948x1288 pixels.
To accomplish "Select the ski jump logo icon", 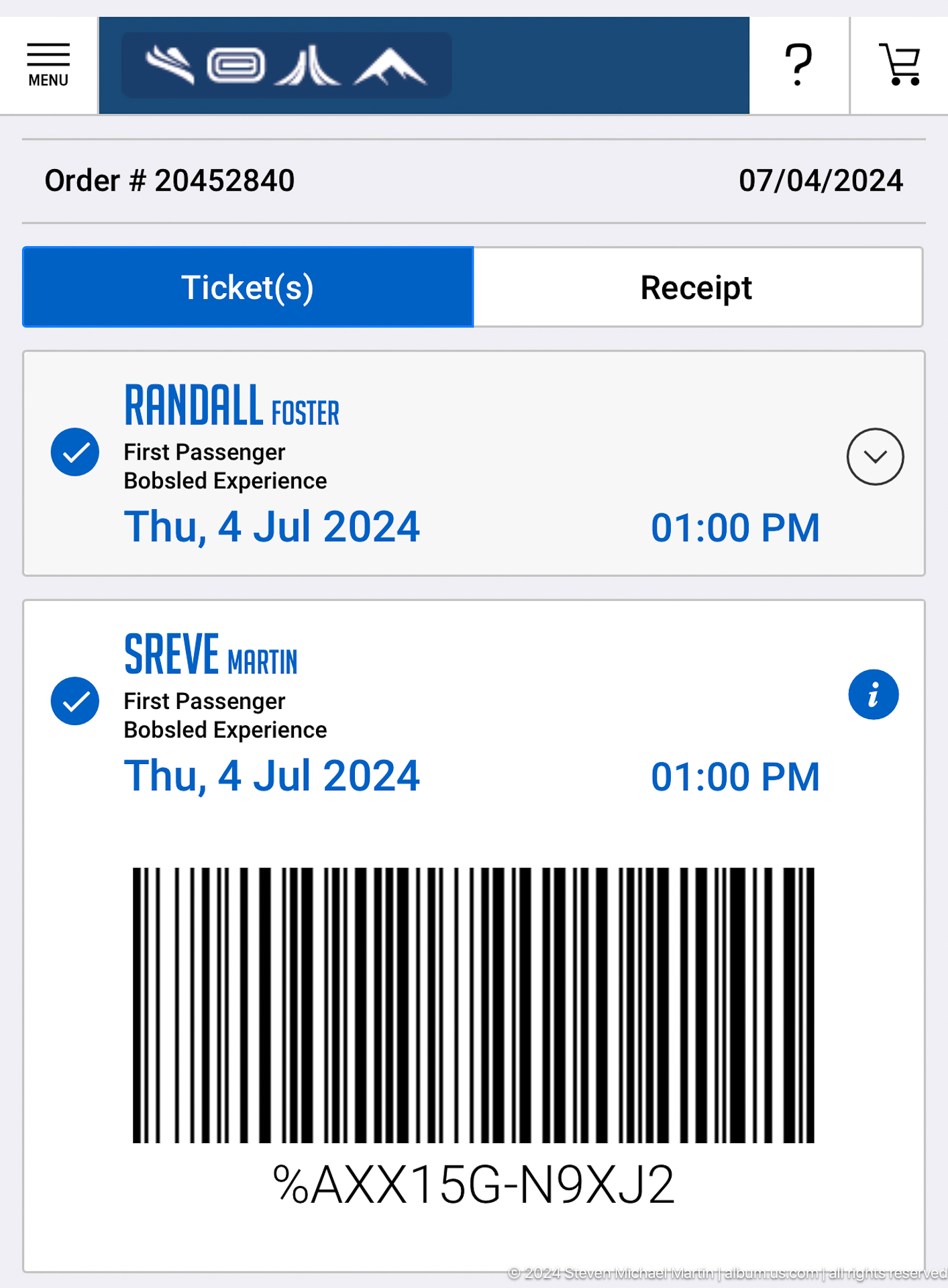I will [170, 65].
